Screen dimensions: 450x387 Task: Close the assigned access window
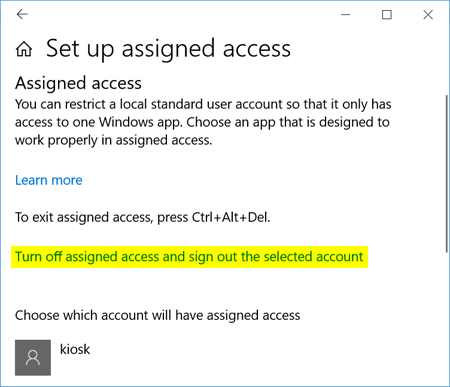[428, 14]
